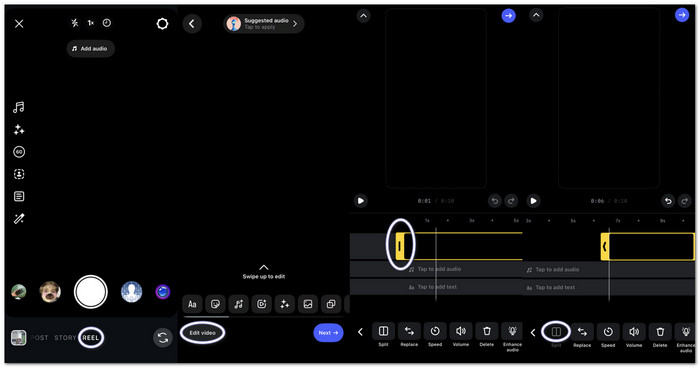The image size is (700, 368).
Task: Open the gallery thumbnail beside POST
Action: [x=18, y=338]
